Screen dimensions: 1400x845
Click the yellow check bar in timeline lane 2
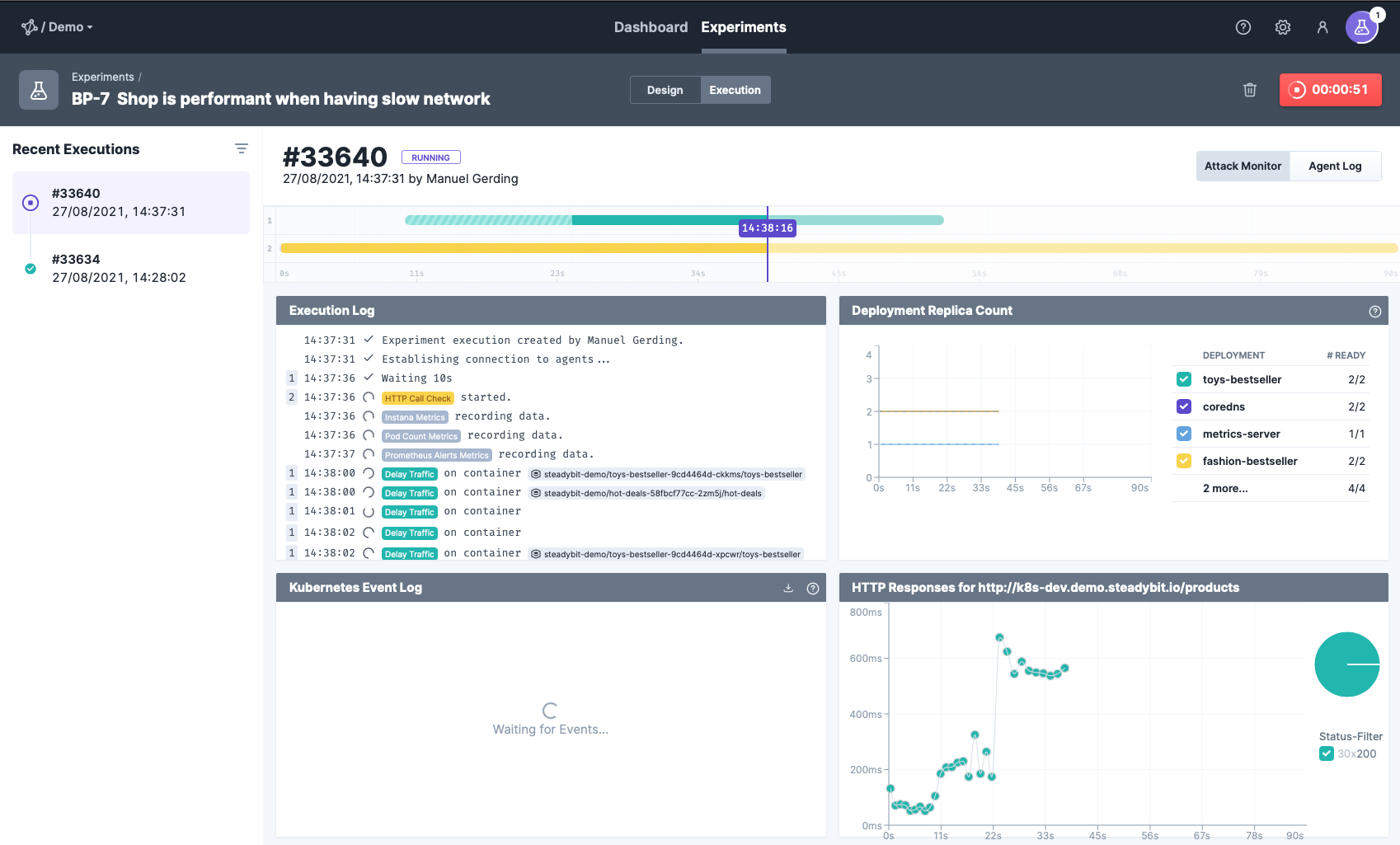[x=839, y=248]
